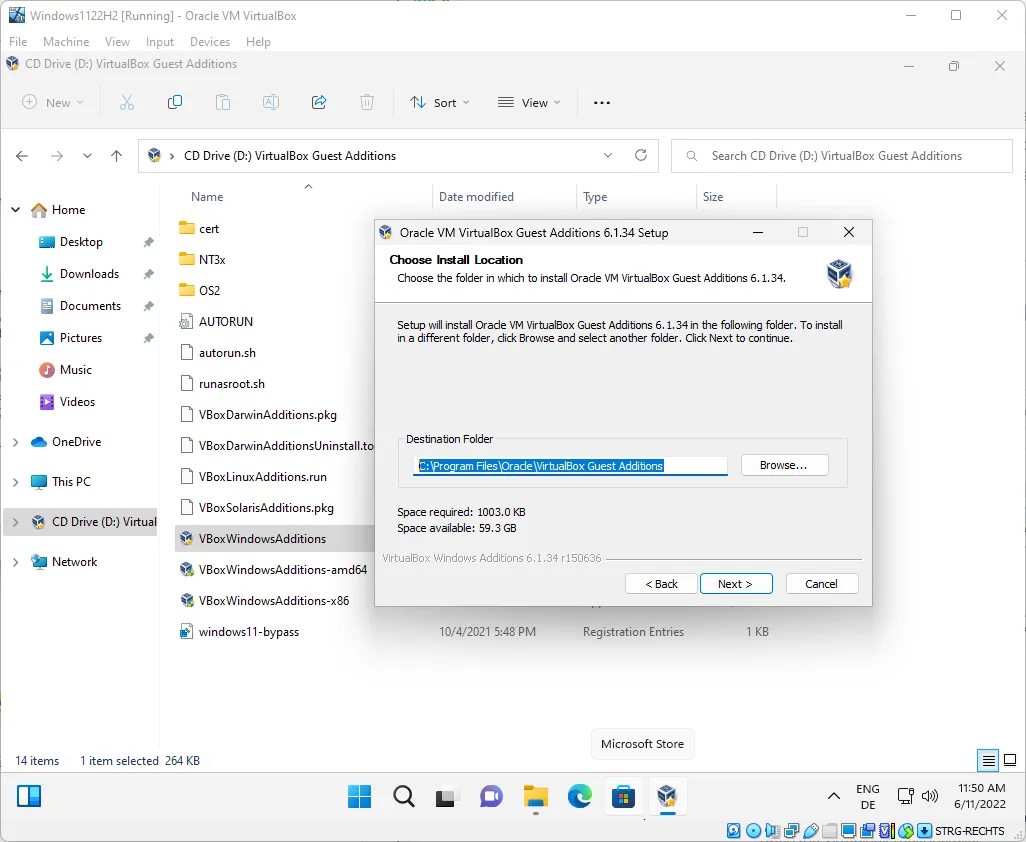Expand address bar history dropdown

(x=607, y=155)
